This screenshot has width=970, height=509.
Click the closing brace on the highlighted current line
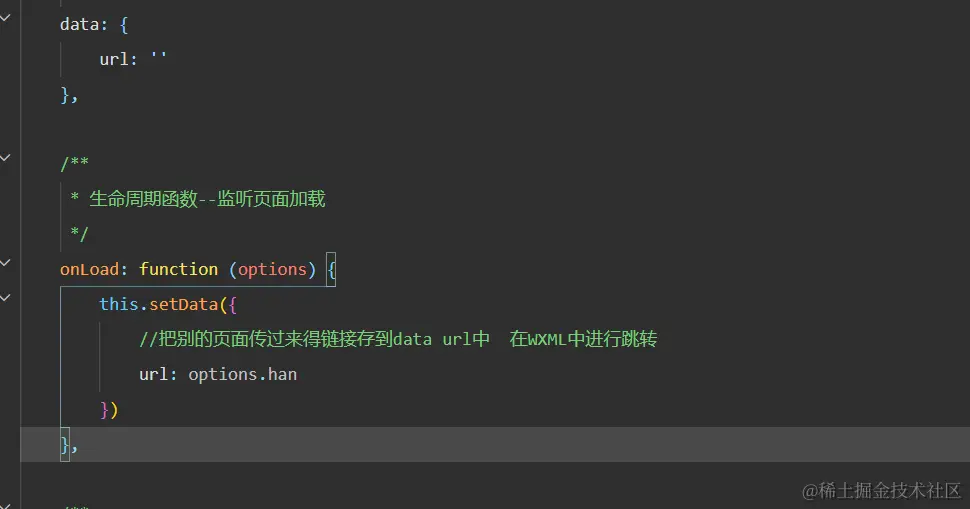65,445
